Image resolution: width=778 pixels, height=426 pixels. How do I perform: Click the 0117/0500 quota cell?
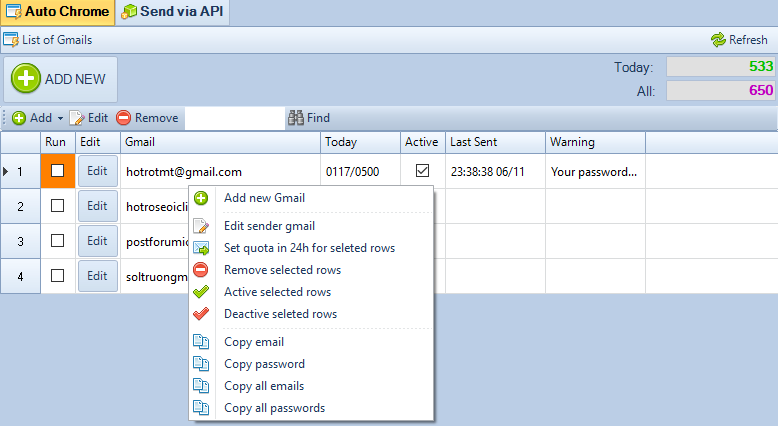coord(360,172)
